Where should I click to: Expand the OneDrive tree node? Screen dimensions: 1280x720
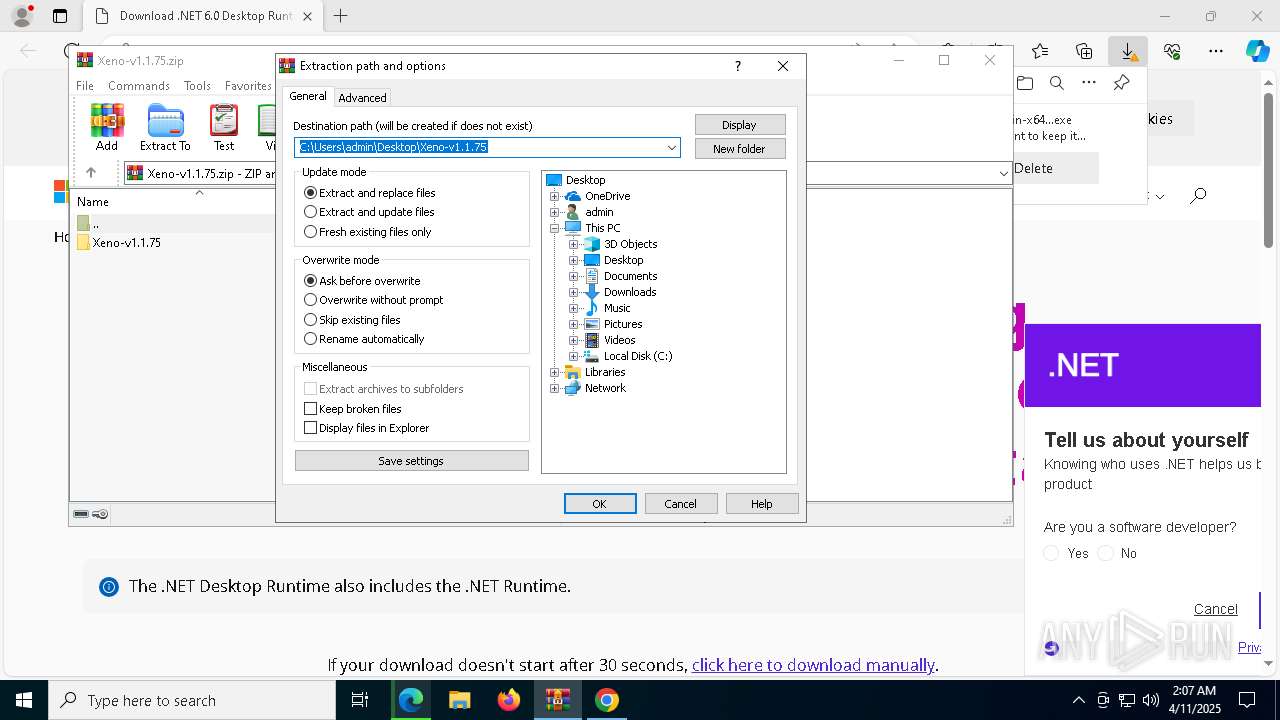click(x=555, y=196)
